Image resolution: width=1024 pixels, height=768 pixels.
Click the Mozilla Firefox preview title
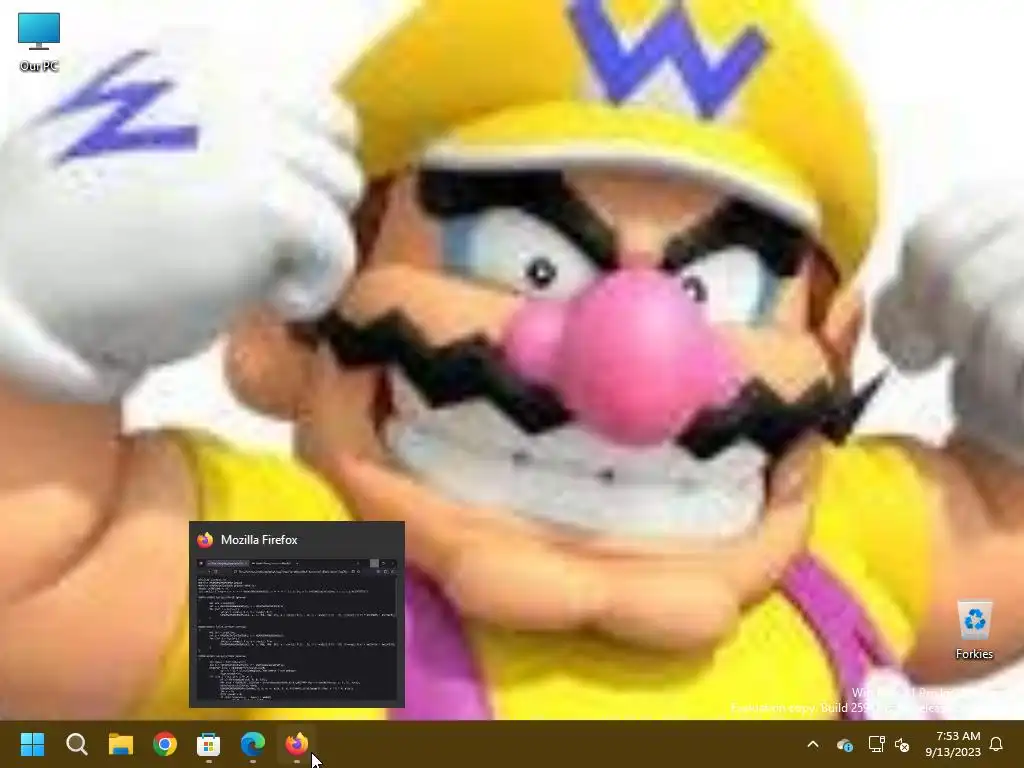click(259, 540)
